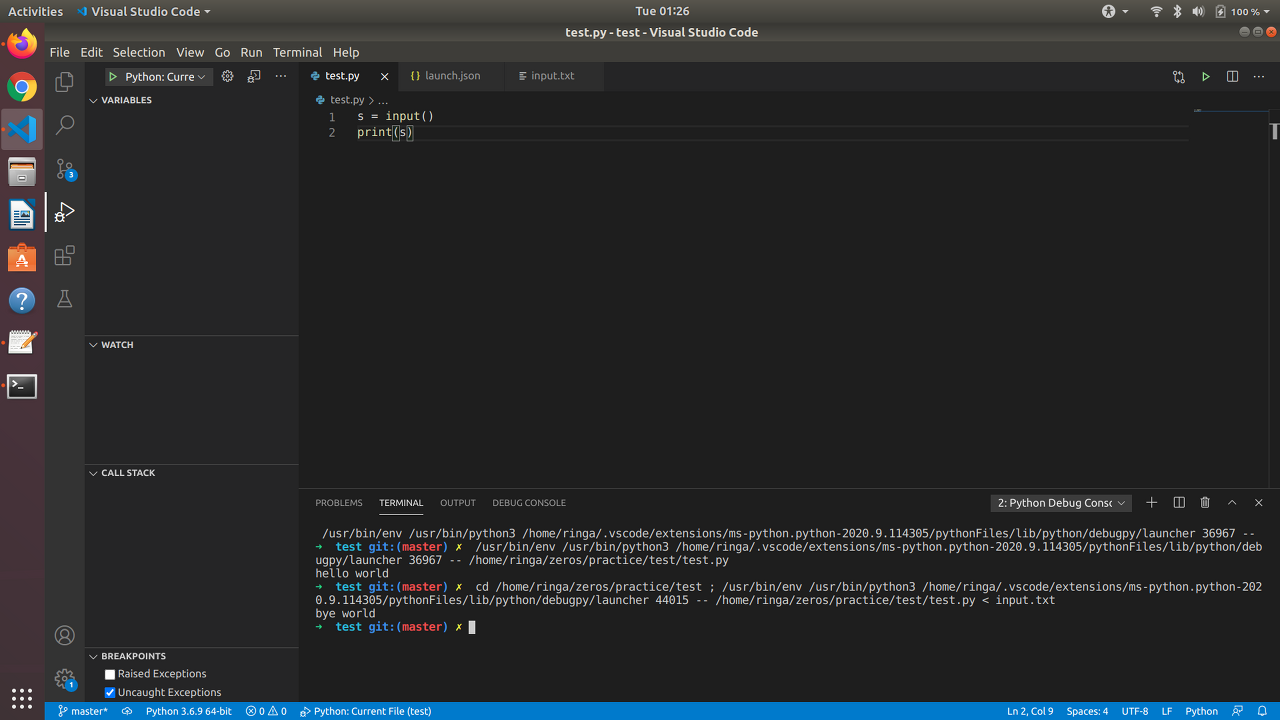This screenshot has width=1280, height=720.
Task: Close the test.py editor tab
Action: pyautogui.click(x=384, y=76)
